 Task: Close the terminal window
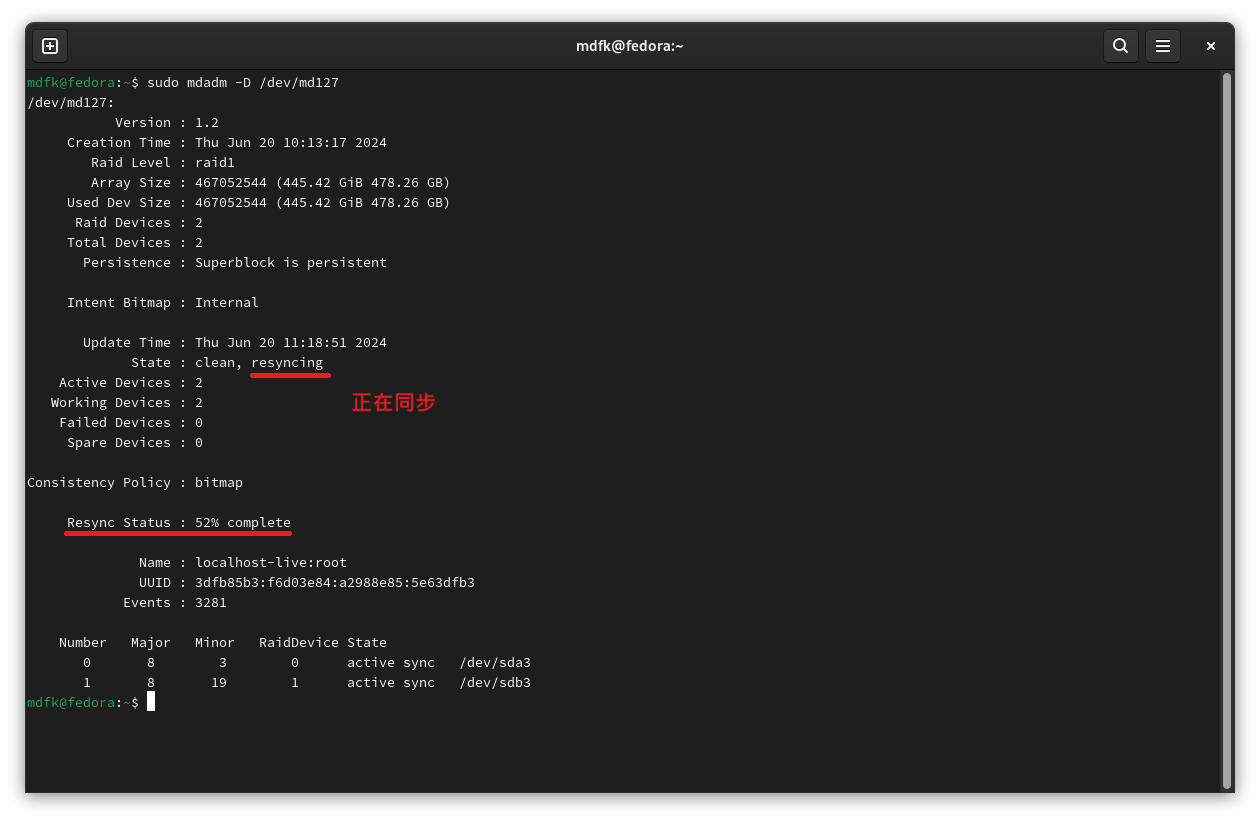coord(1211,46)
